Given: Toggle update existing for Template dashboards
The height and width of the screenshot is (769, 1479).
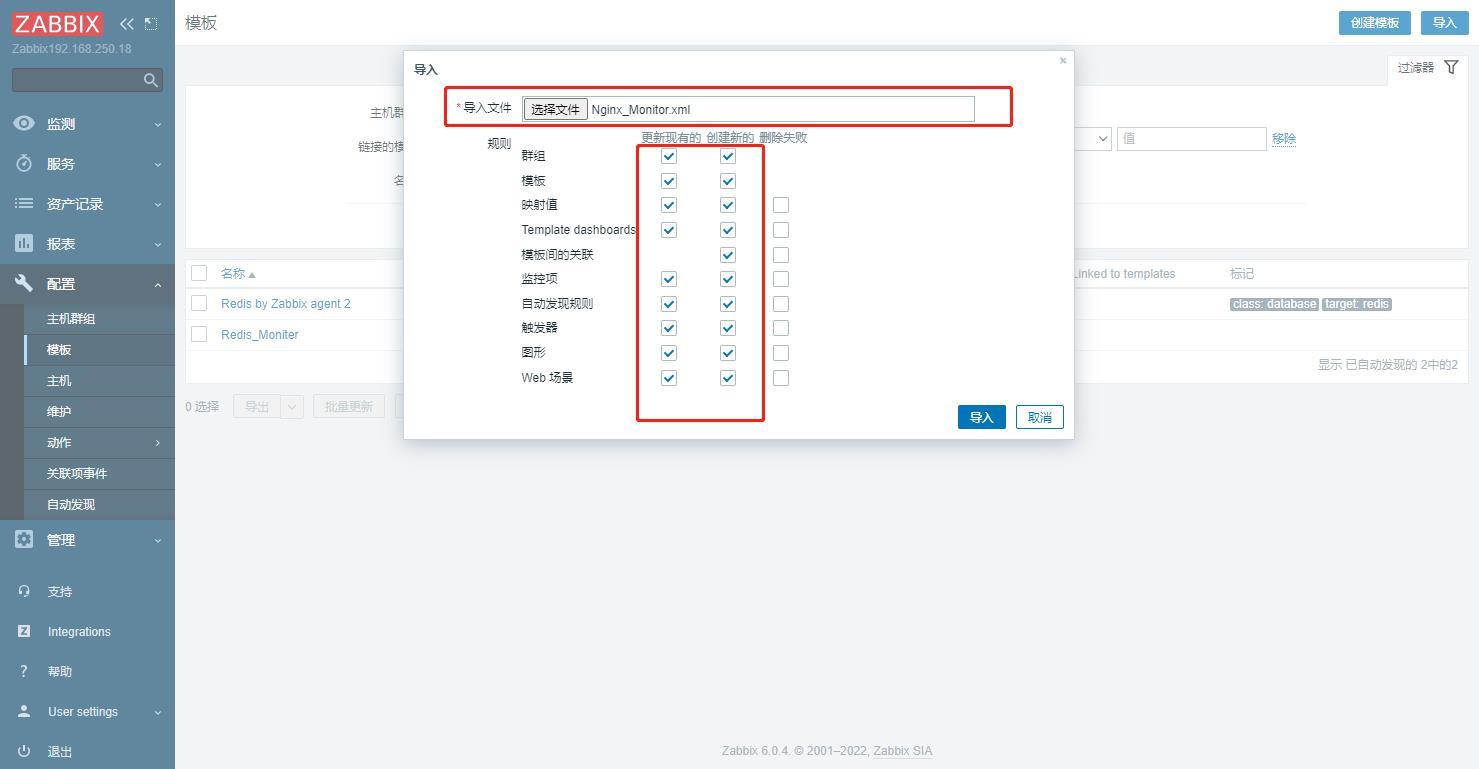Looking at the screenshot, I should click(669, 230).
